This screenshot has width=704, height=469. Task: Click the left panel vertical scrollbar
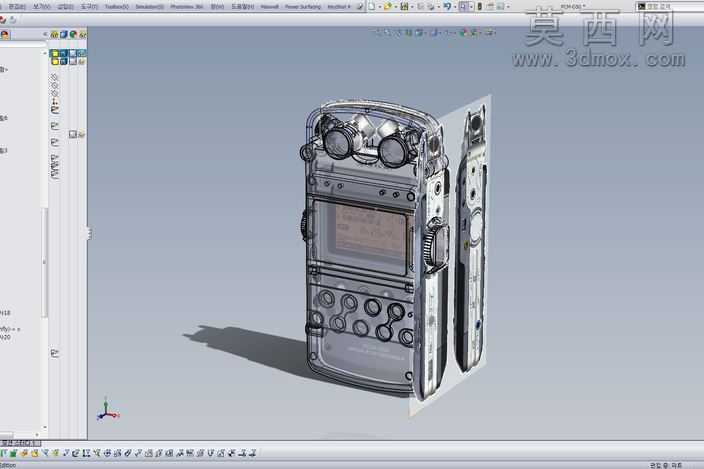(x=44, y=263)
